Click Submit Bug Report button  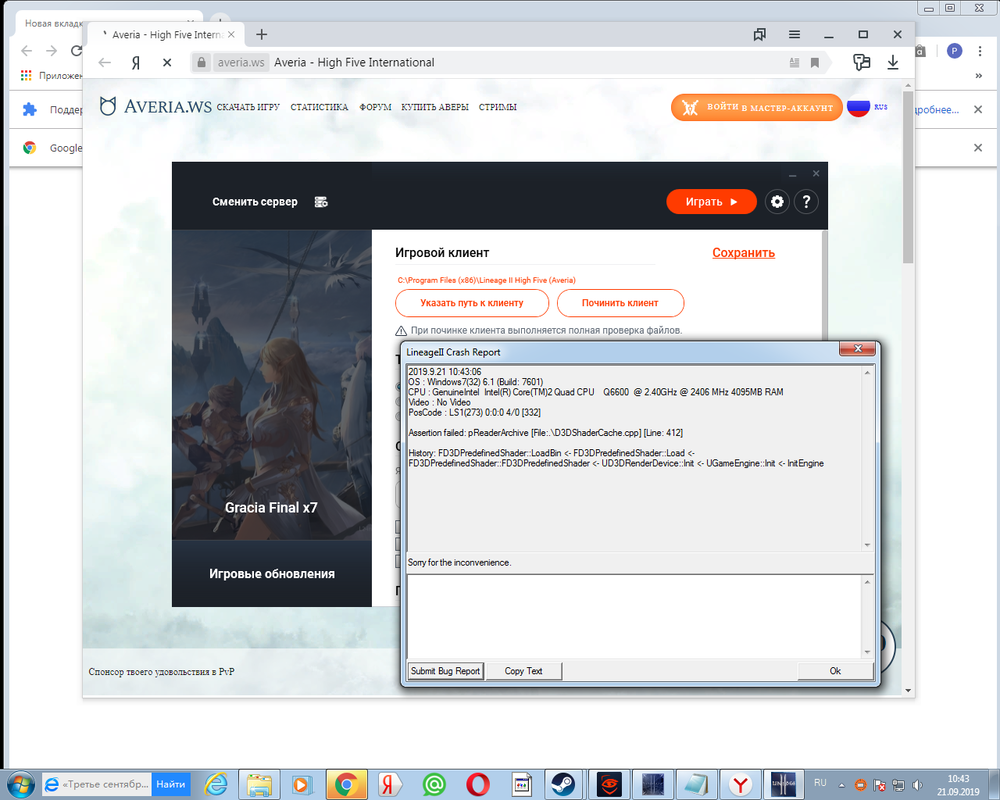pos(445,671)
